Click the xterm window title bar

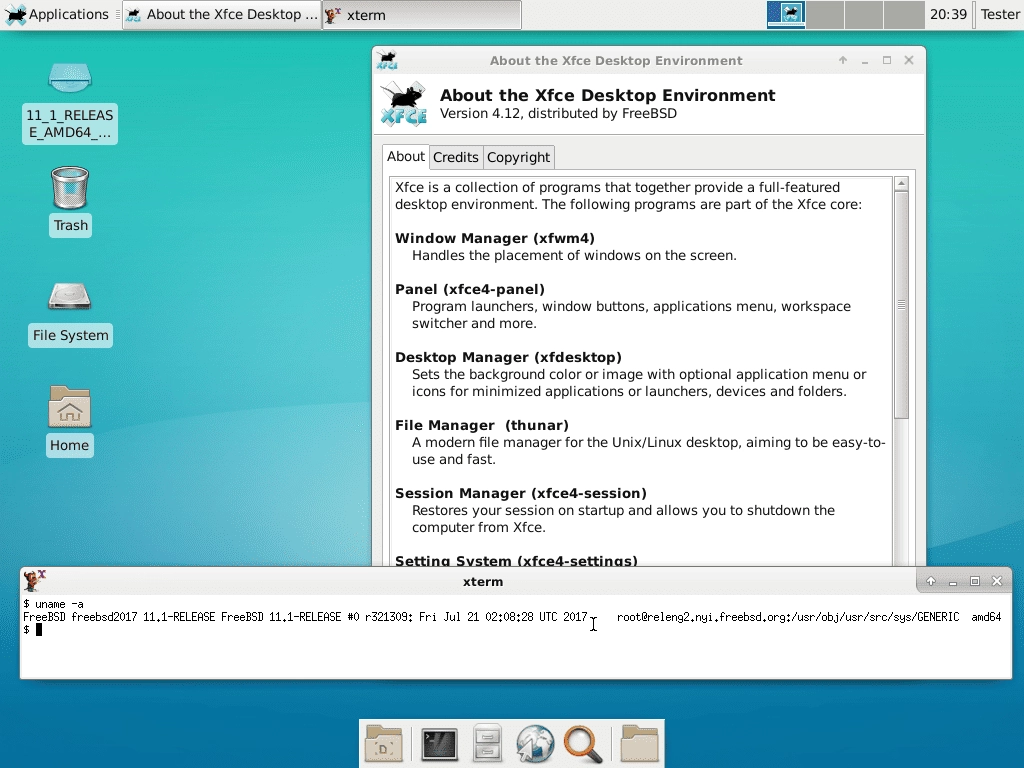[x=483, y=581]
